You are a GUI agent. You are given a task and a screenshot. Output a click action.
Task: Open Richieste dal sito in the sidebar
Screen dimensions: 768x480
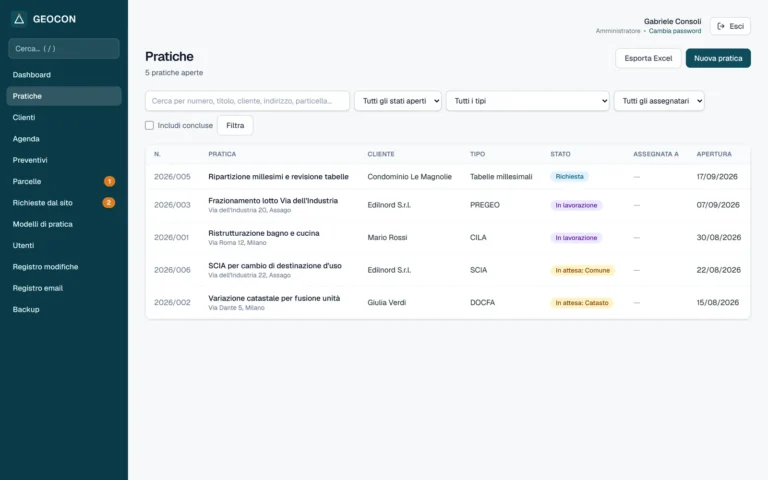64,203
